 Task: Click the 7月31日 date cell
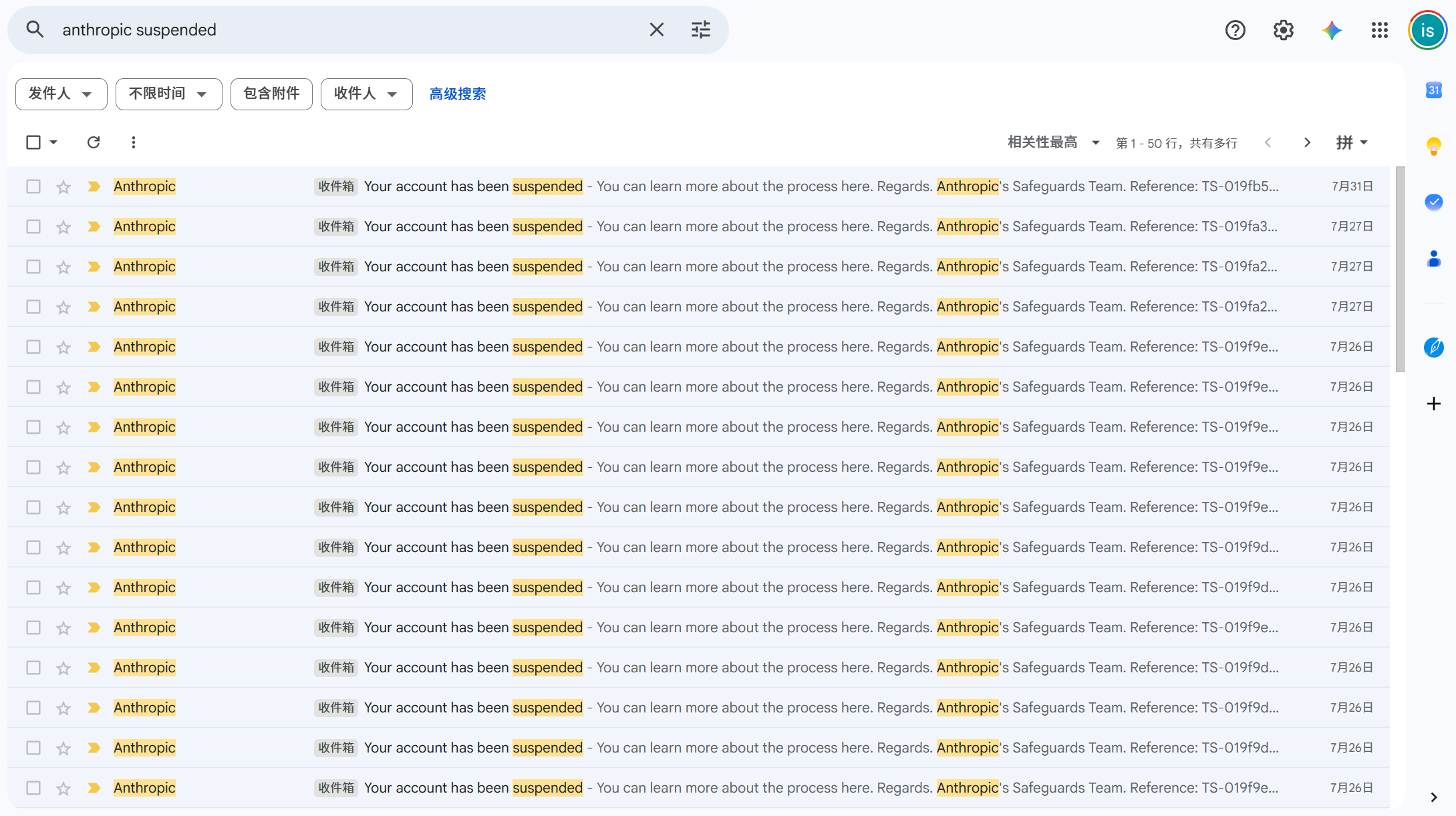tap(1352, 186)
